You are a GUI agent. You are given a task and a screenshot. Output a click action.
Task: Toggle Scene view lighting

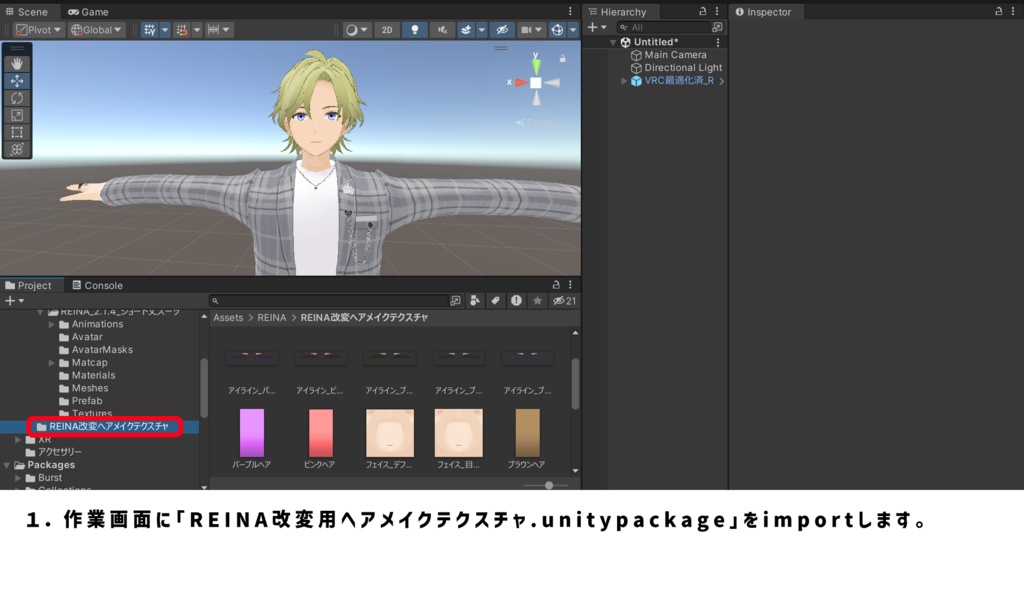click(x=414, y=29)
